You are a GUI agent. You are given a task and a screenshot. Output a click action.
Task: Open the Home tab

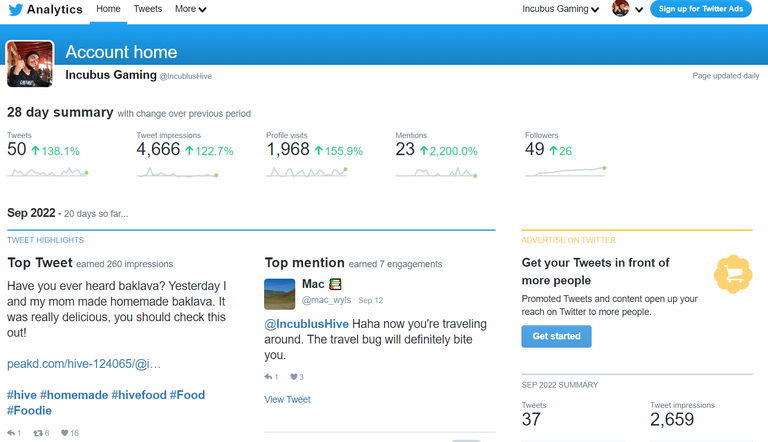point(108,9)
